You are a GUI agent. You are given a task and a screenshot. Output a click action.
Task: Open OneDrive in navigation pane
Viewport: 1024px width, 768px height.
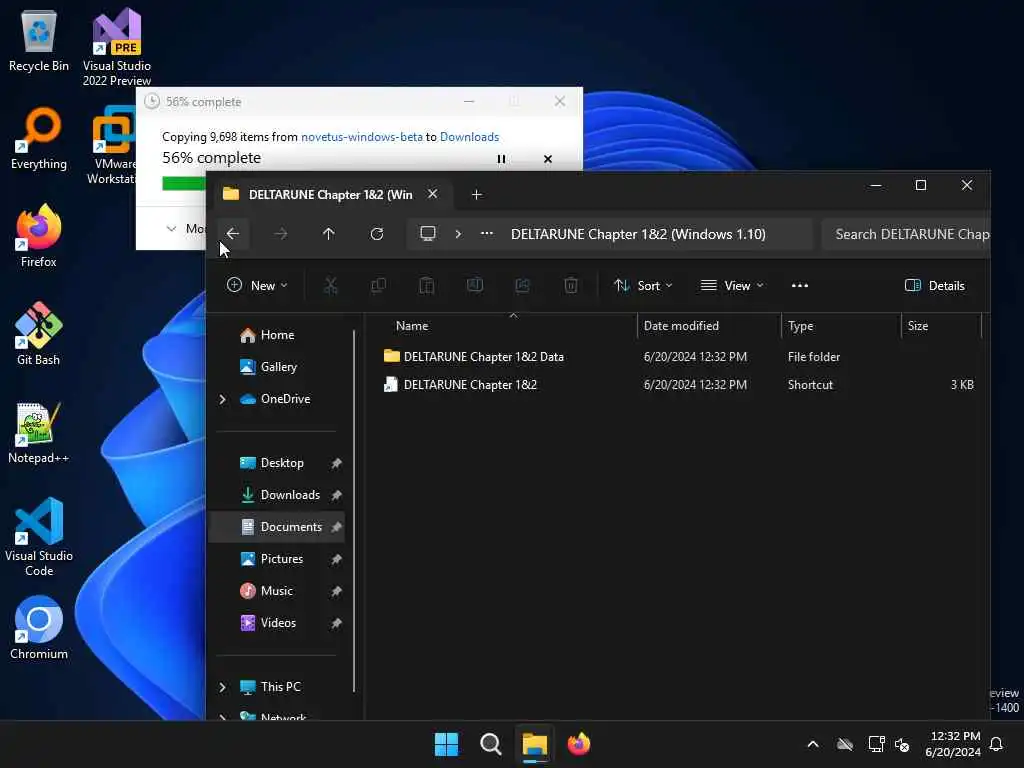285,399
